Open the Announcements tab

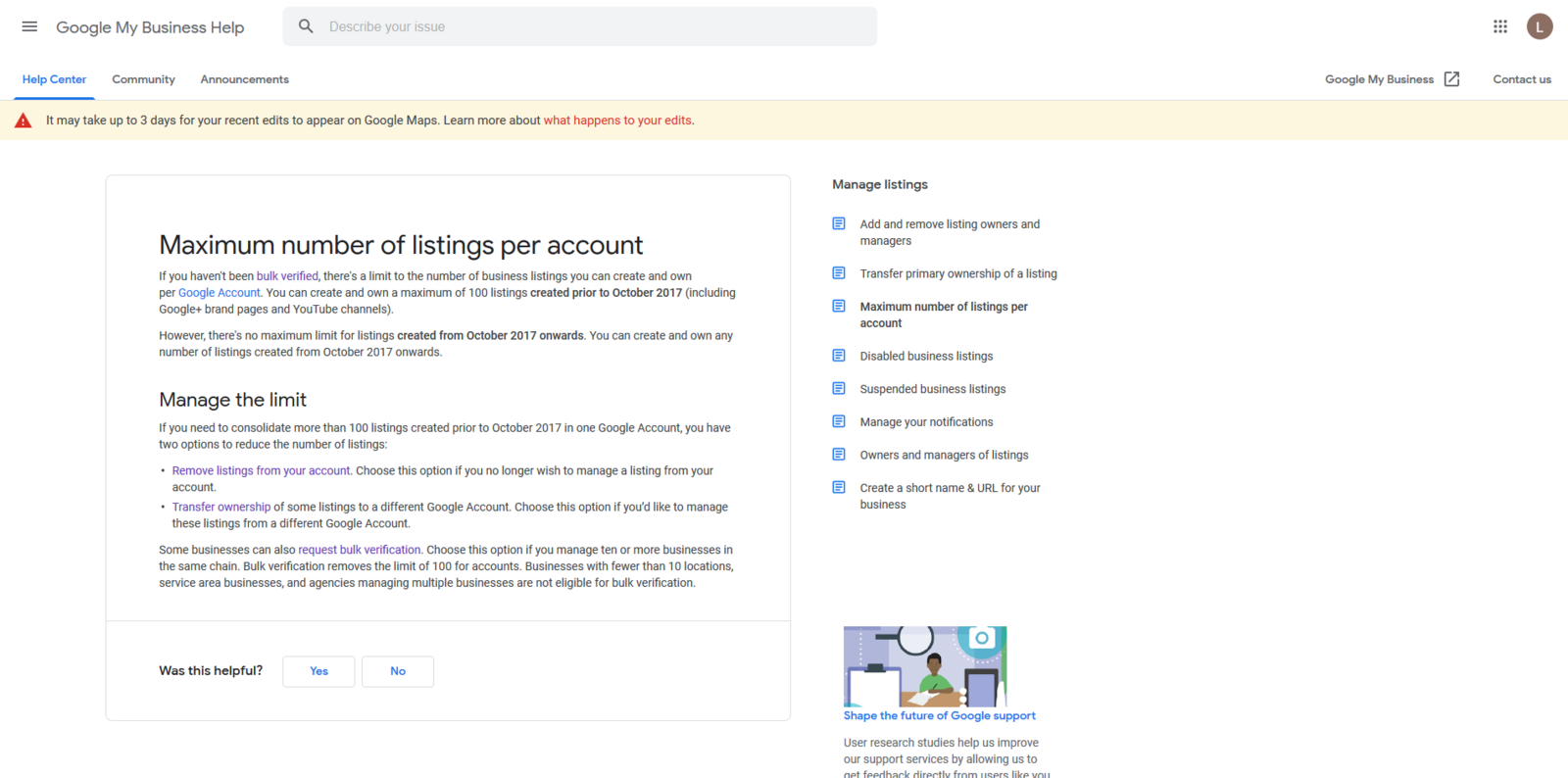point(244,79)
